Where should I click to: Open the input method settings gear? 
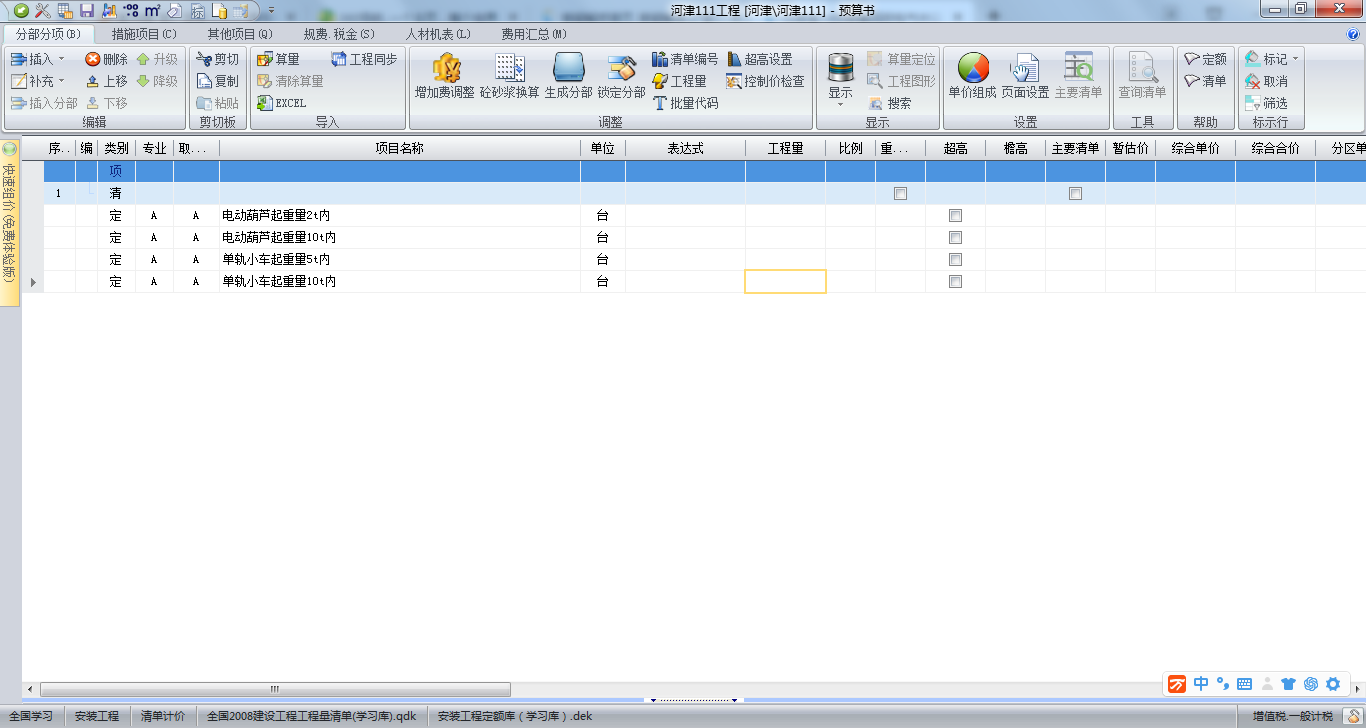tap(1333, 684)
